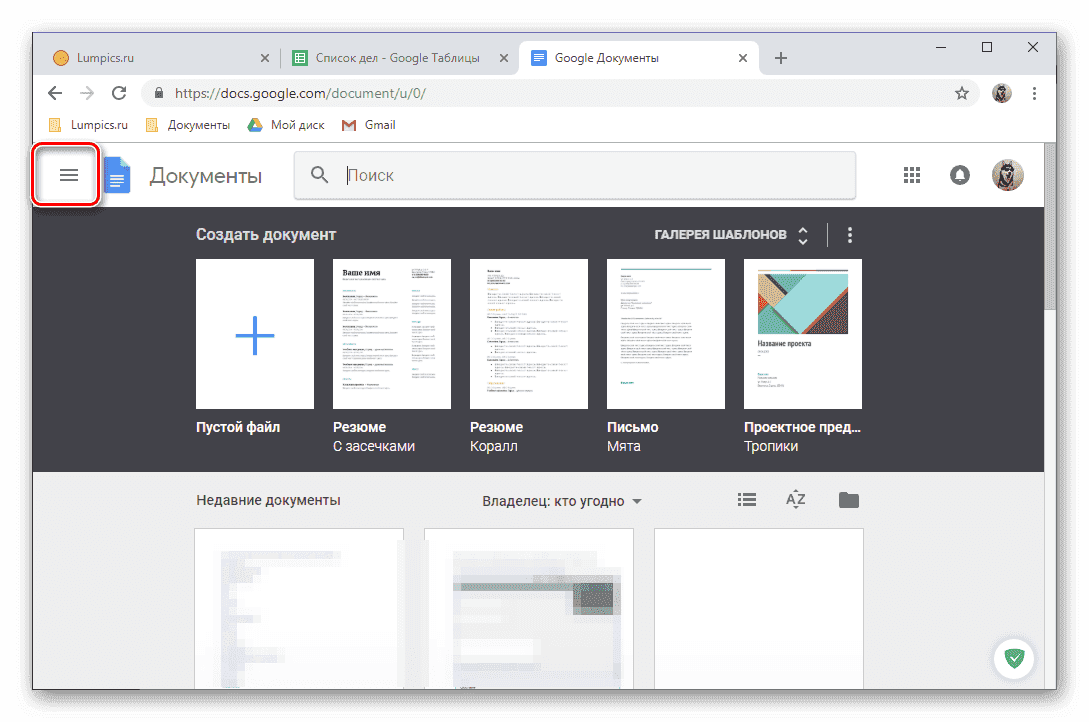Select the 'Письмо Мята' template
The width and height of the screenshot is (1089, 722).
tap(665, 333)
